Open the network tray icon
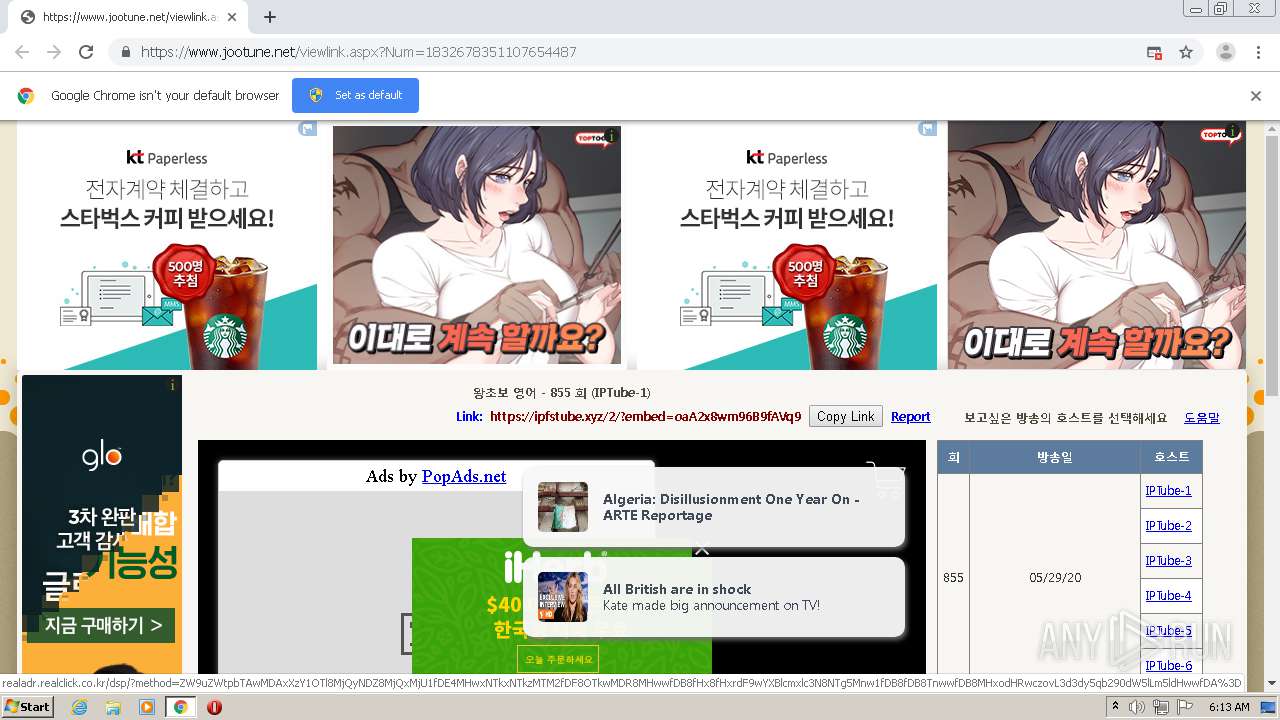The width and height of the screenshot is (1280, 720). 1161,707
